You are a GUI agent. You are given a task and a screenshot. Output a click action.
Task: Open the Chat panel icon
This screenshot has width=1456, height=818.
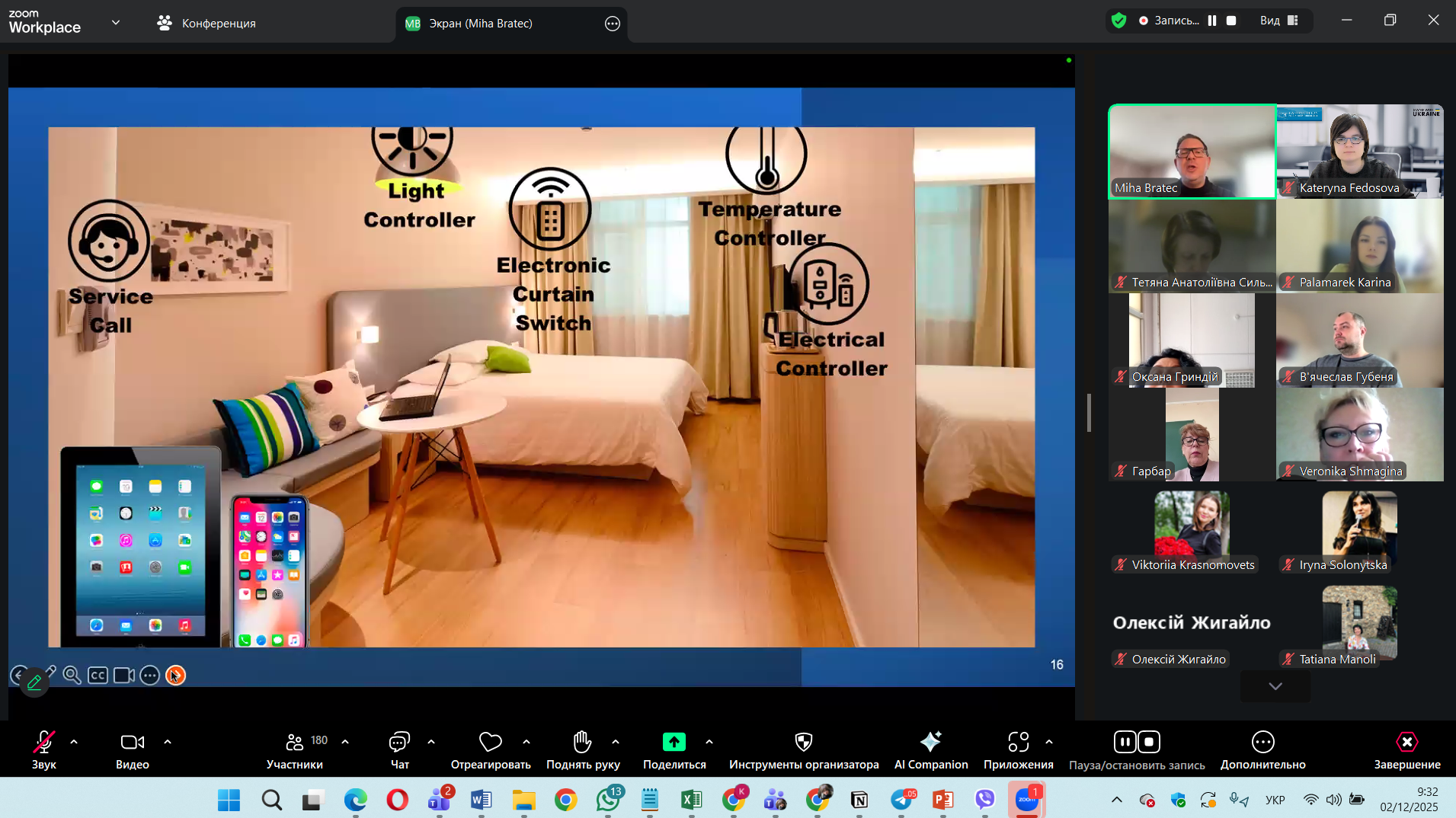pos(399,742)
